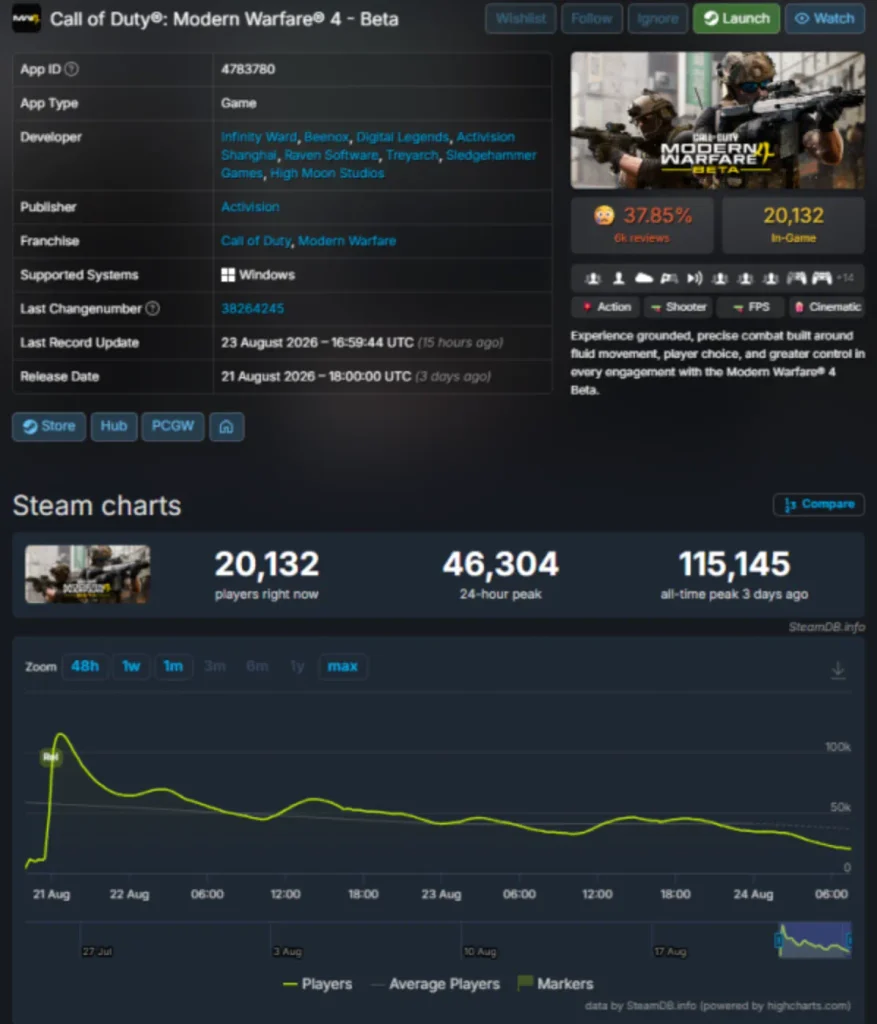Click the 46,304 24-hour peak value
877x1024 pixels.
(500, 564)
